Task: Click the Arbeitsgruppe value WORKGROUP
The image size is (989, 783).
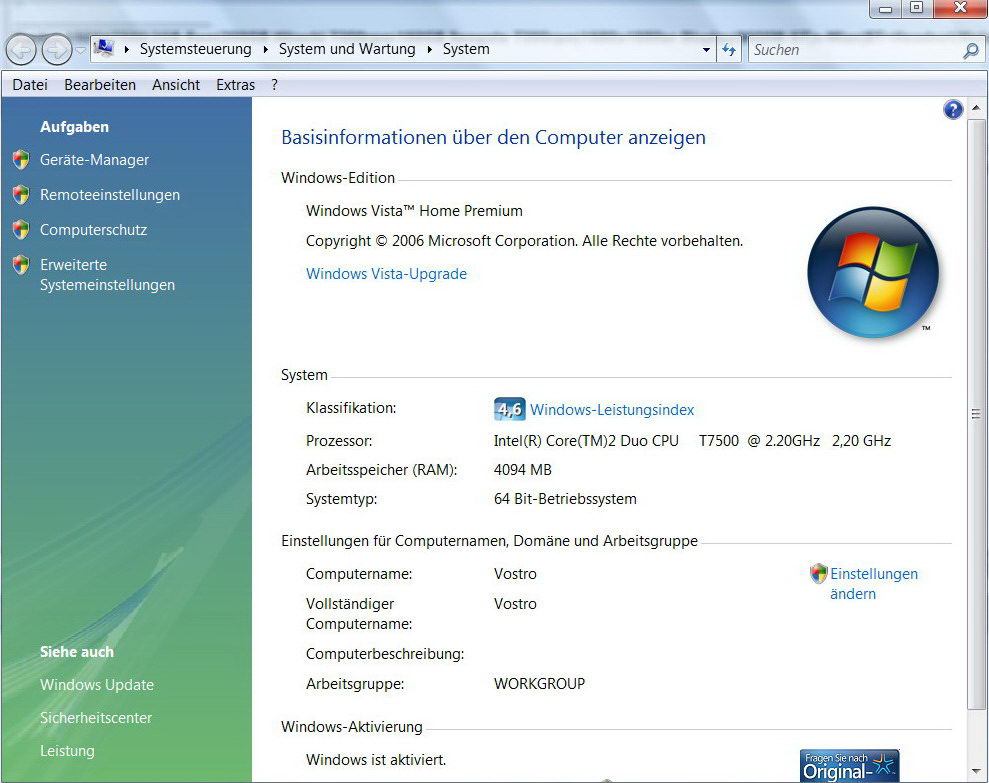Action: 539,684
